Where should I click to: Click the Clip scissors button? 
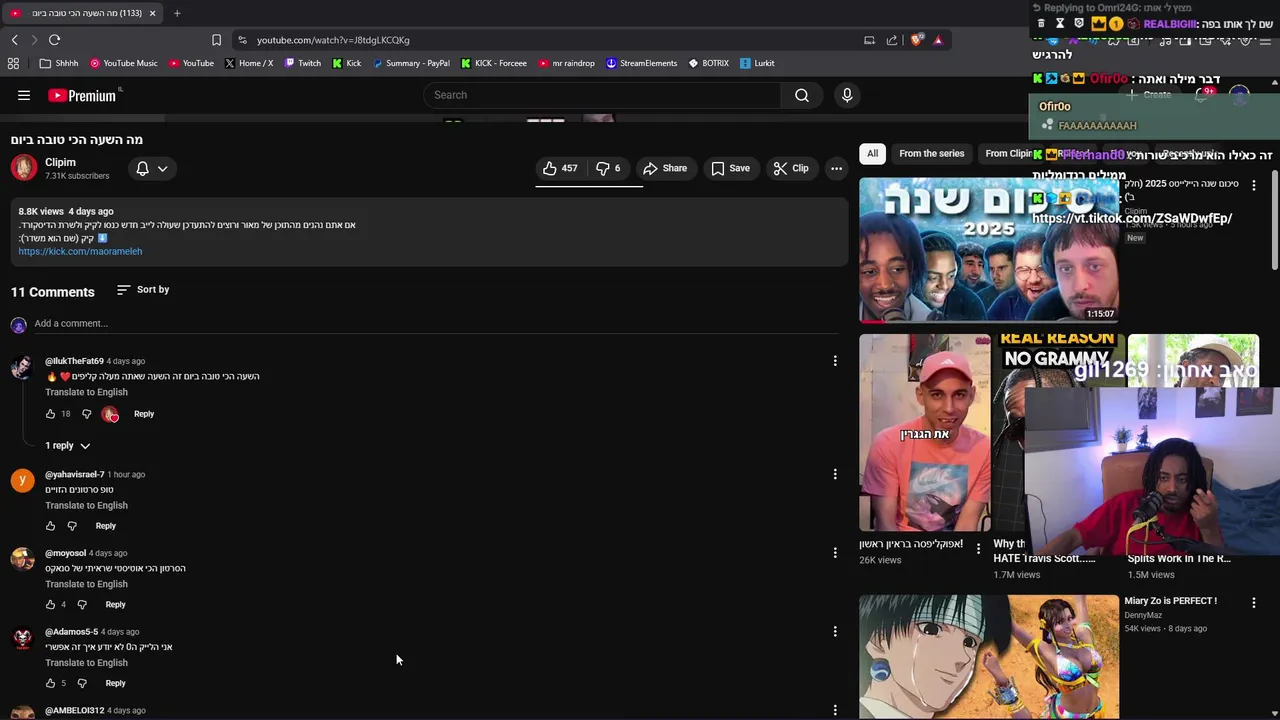pyautogui.click(x=790, y=168)
